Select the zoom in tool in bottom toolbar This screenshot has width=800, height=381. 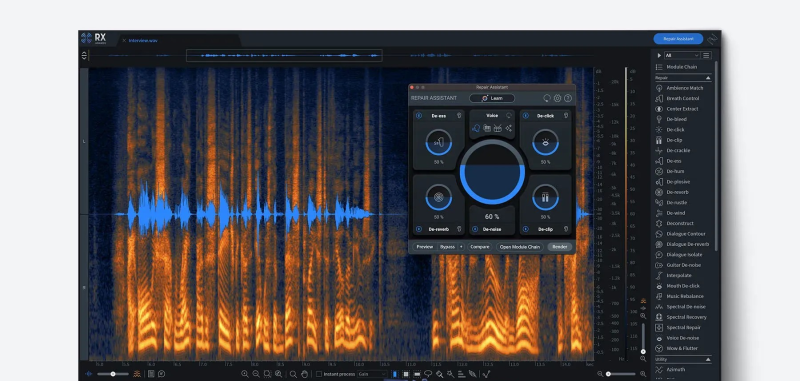tap(244, 374)
